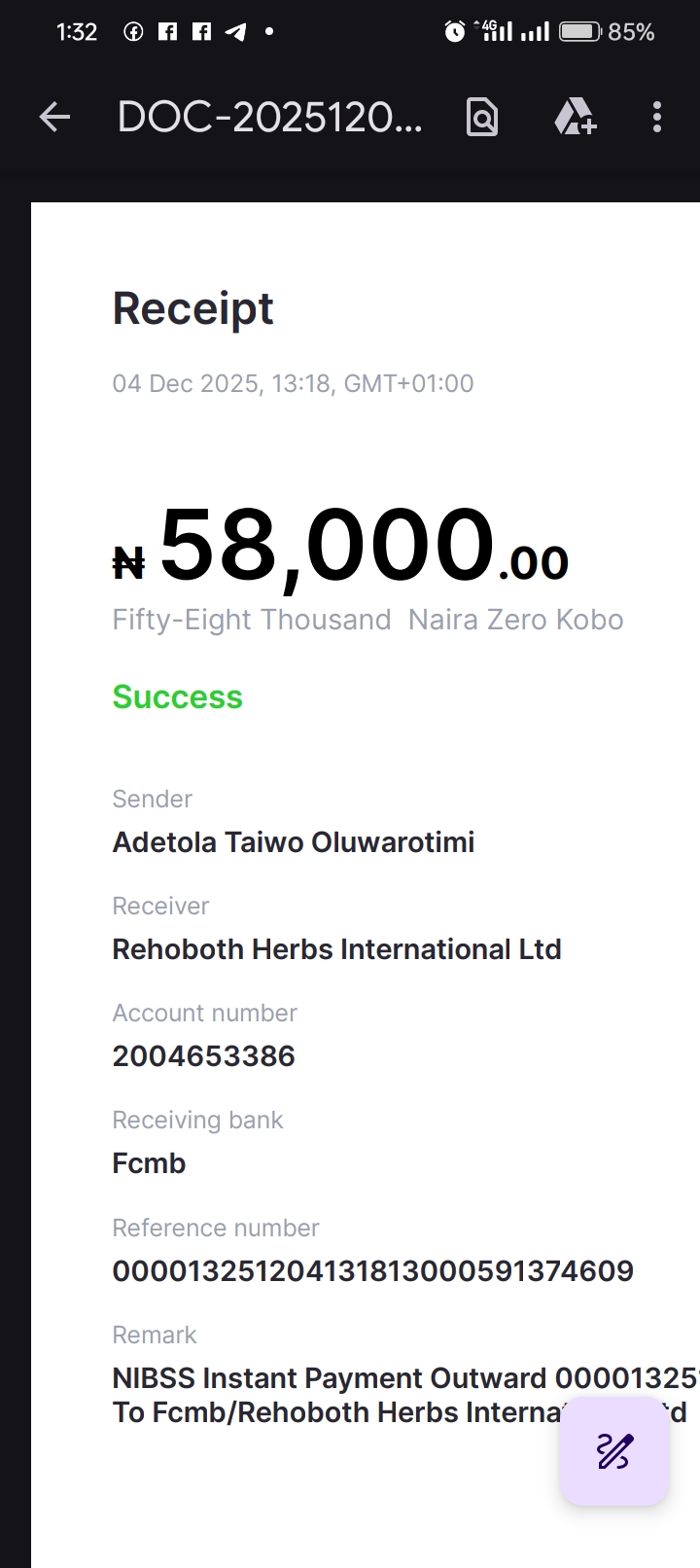The image size is (700, 1568).
Task: Tap Telegram notification icon in status bar
Action: [x=235, y=32]
